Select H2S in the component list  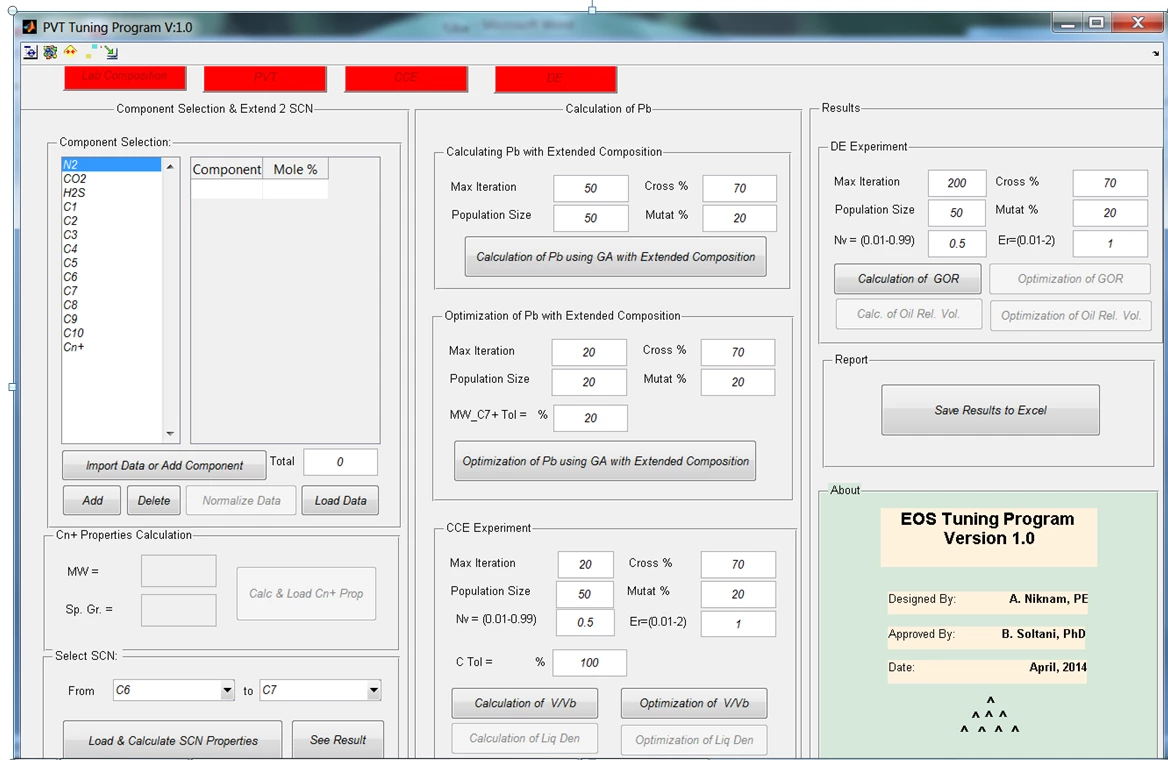75,193
